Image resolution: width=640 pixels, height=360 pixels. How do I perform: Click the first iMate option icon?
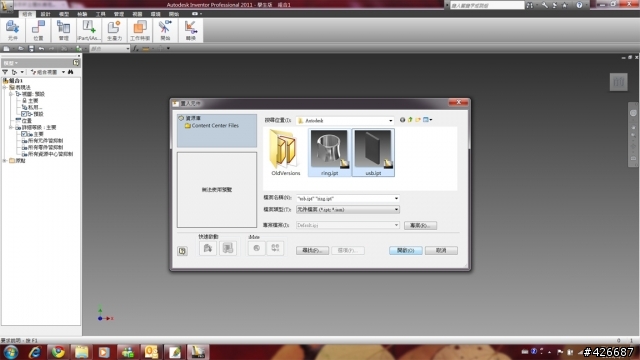click(256, 248)
